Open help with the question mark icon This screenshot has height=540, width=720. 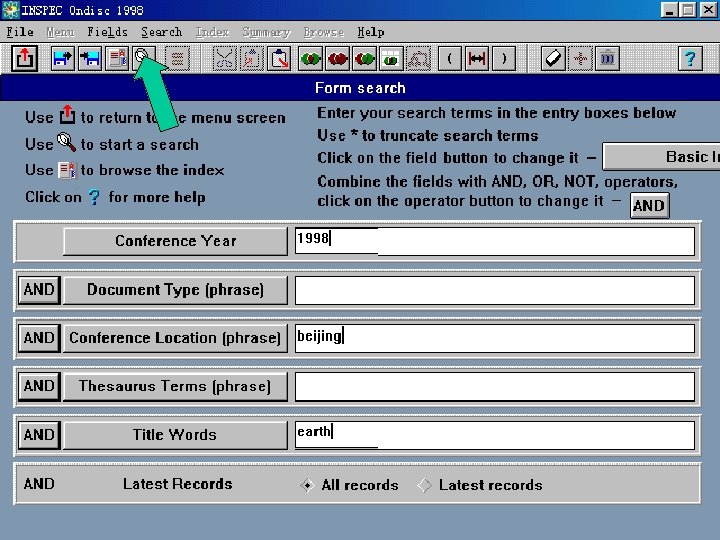tap(690, 58)
